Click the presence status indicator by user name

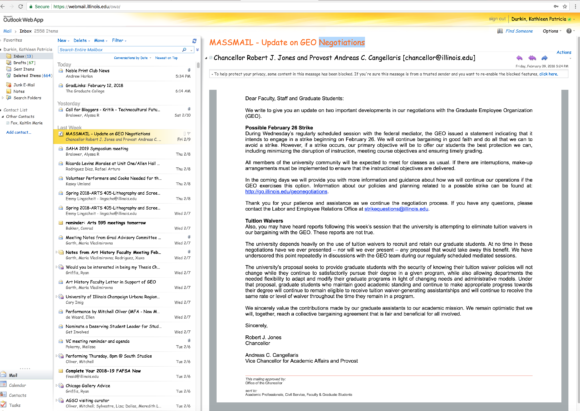(x=569, y=19)
